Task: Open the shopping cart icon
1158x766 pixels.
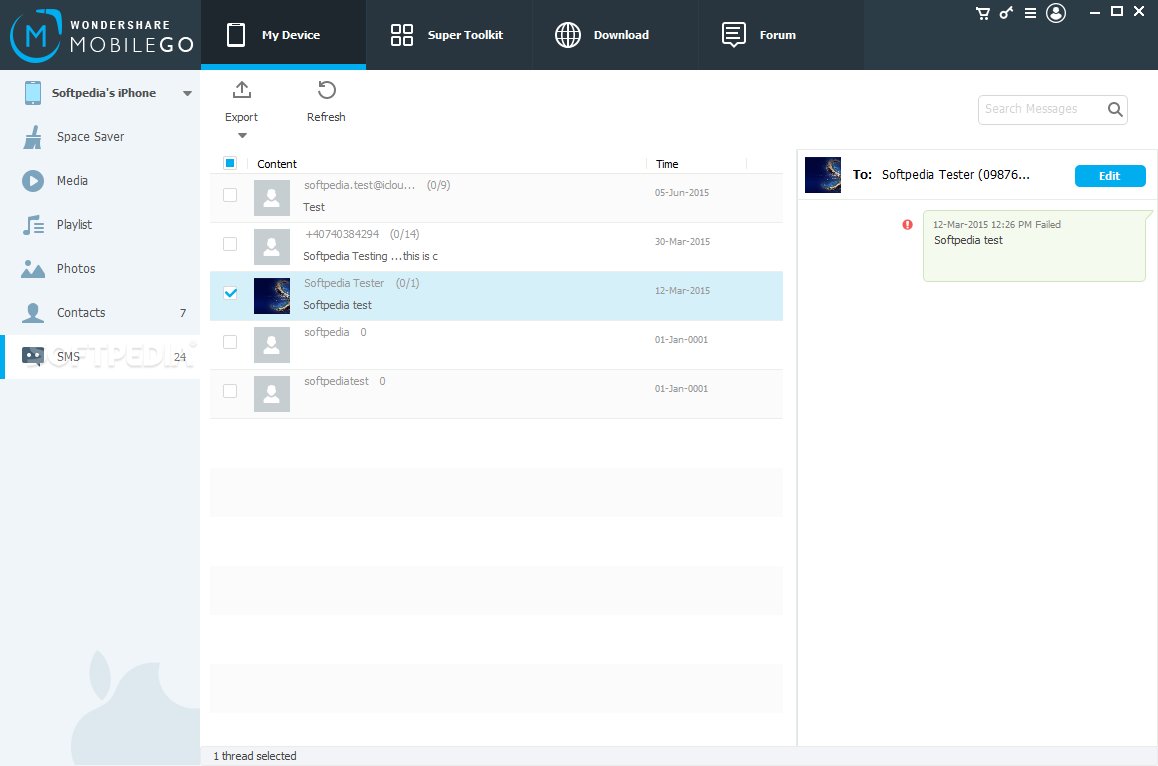Action: pos(982,13)
